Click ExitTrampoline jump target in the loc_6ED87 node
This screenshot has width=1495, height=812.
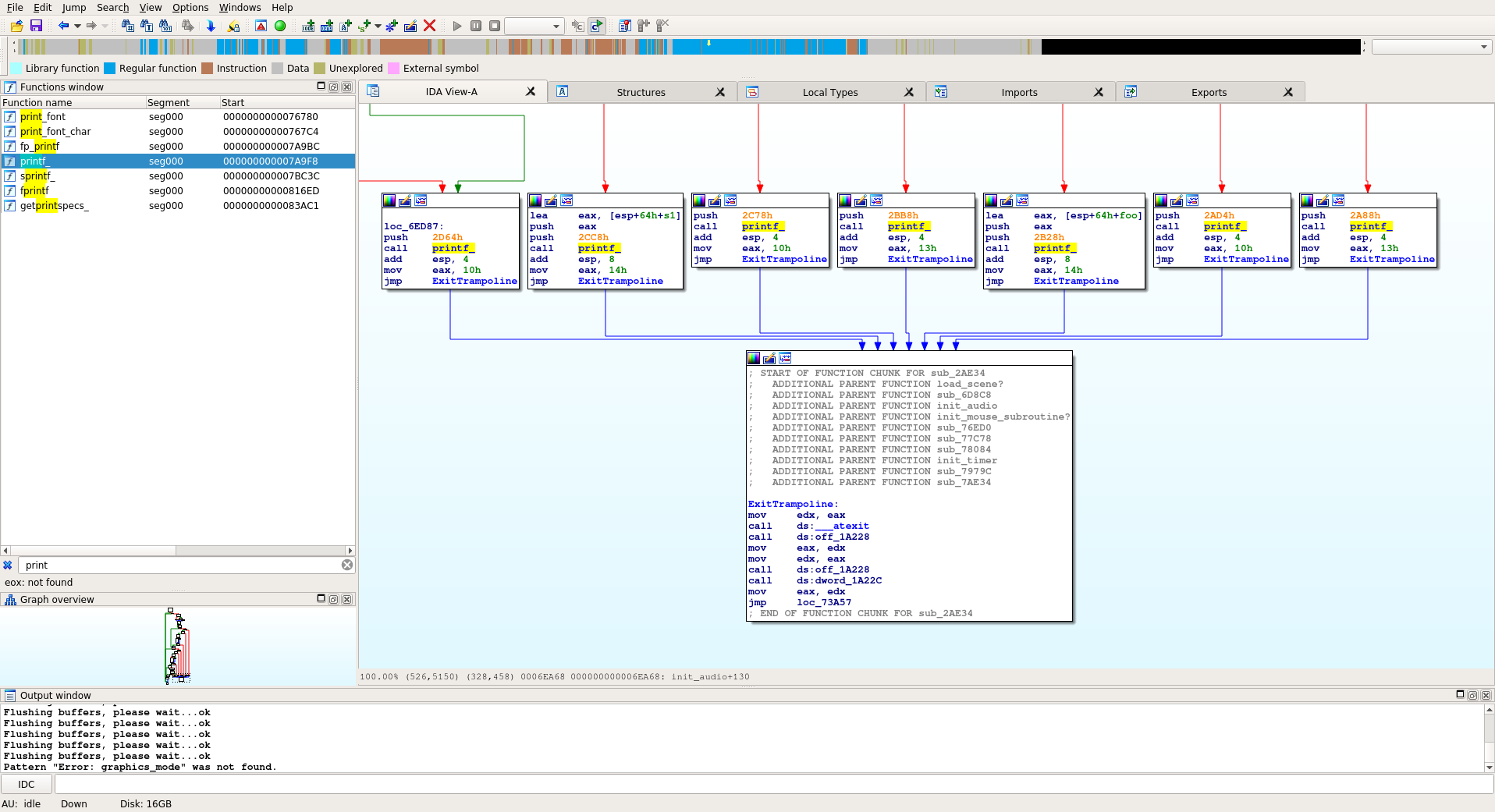[x=474, y=281]
